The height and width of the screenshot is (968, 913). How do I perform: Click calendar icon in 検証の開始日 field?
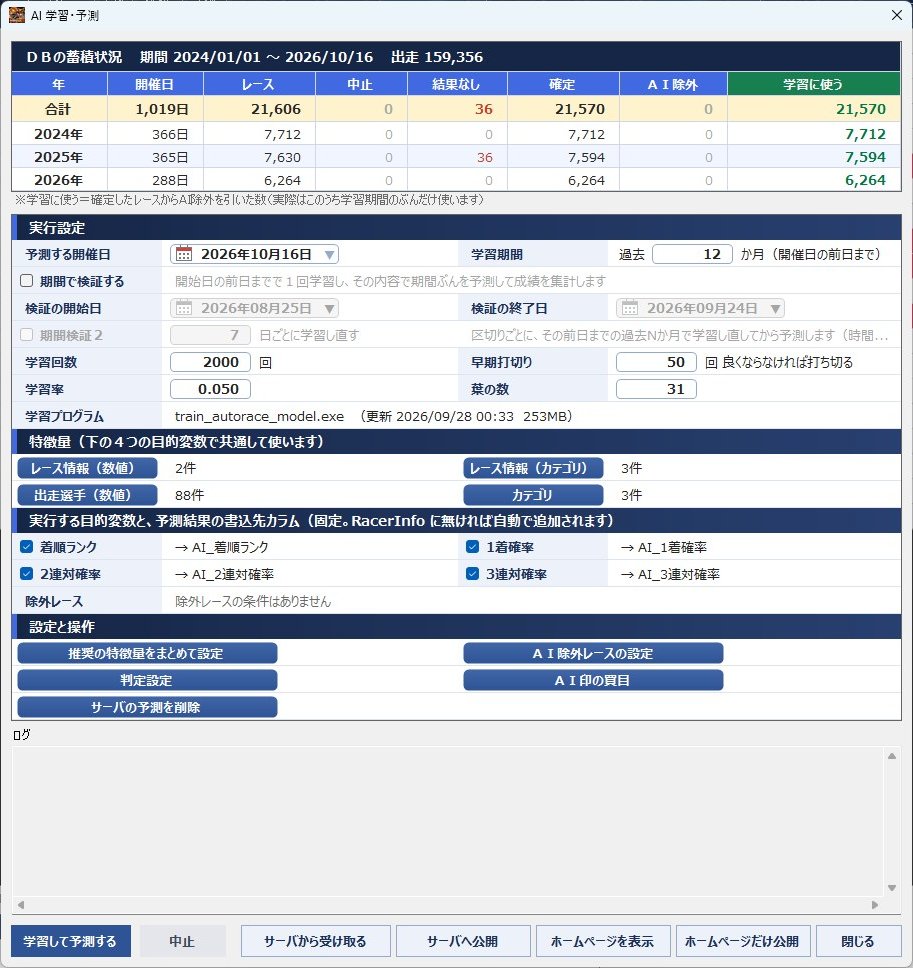point(184,308)
